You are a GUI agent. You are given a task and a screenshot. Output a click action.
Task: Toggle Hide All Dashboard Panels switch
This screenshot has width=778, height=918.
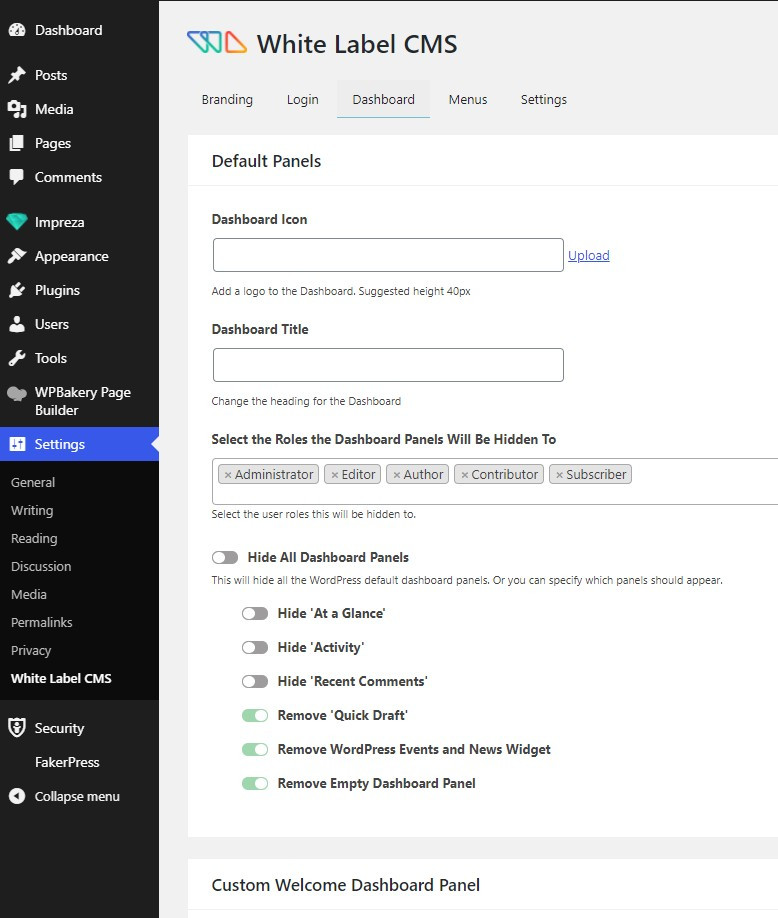pos(225,557)
